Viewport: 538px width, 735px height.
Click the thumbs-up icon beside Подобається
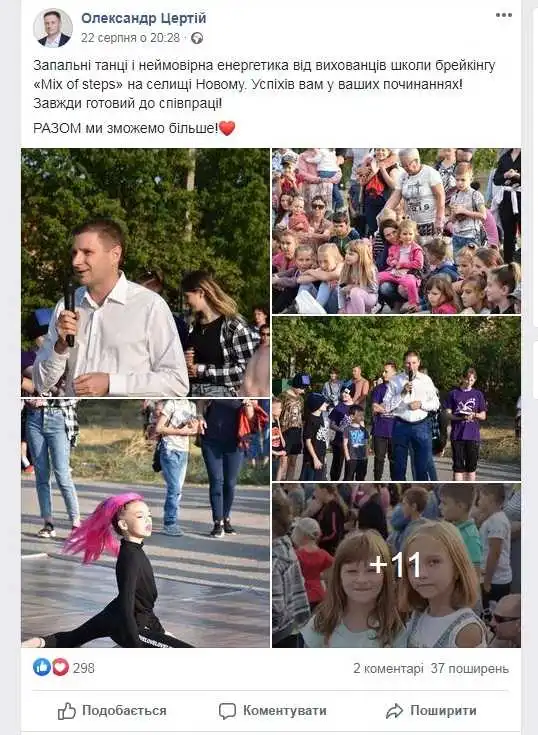pos(67,711)
